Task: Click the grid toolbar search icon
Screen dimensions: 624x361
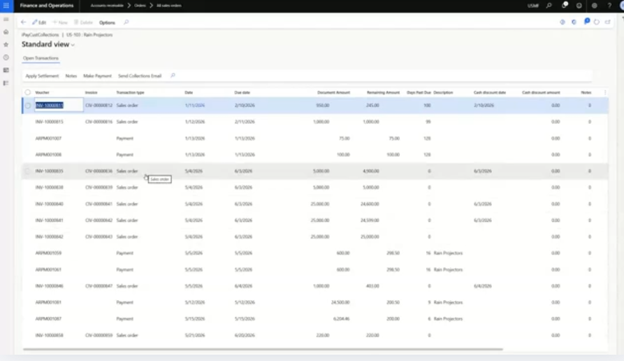Action: click(173, 76)
